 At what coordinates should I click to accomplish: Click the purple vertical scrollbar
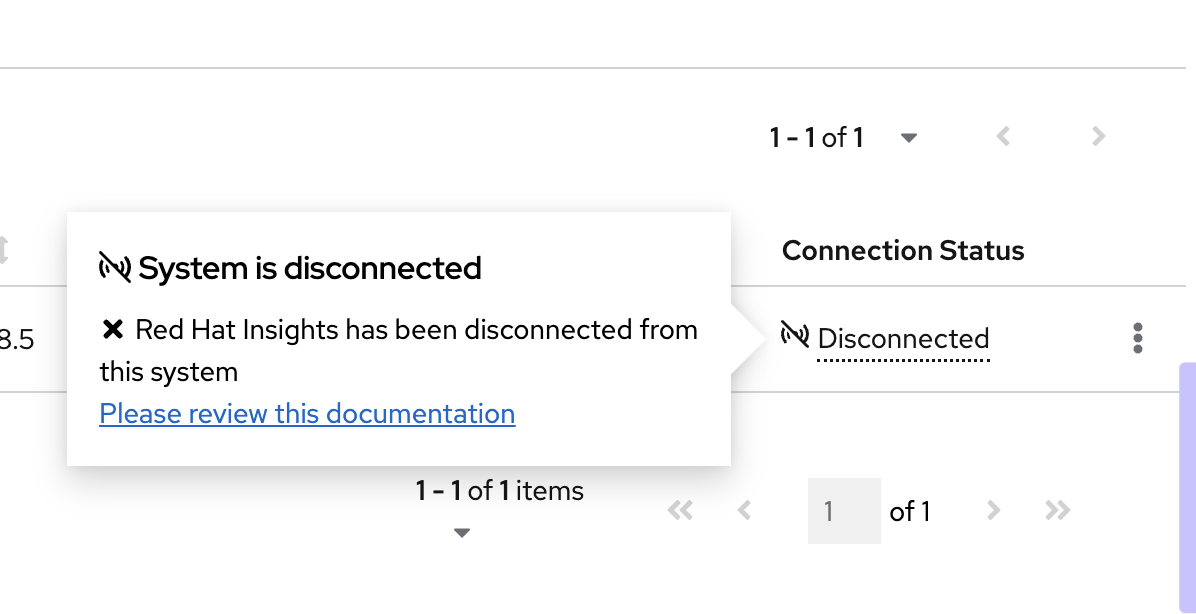click(x=1188, y=480)
